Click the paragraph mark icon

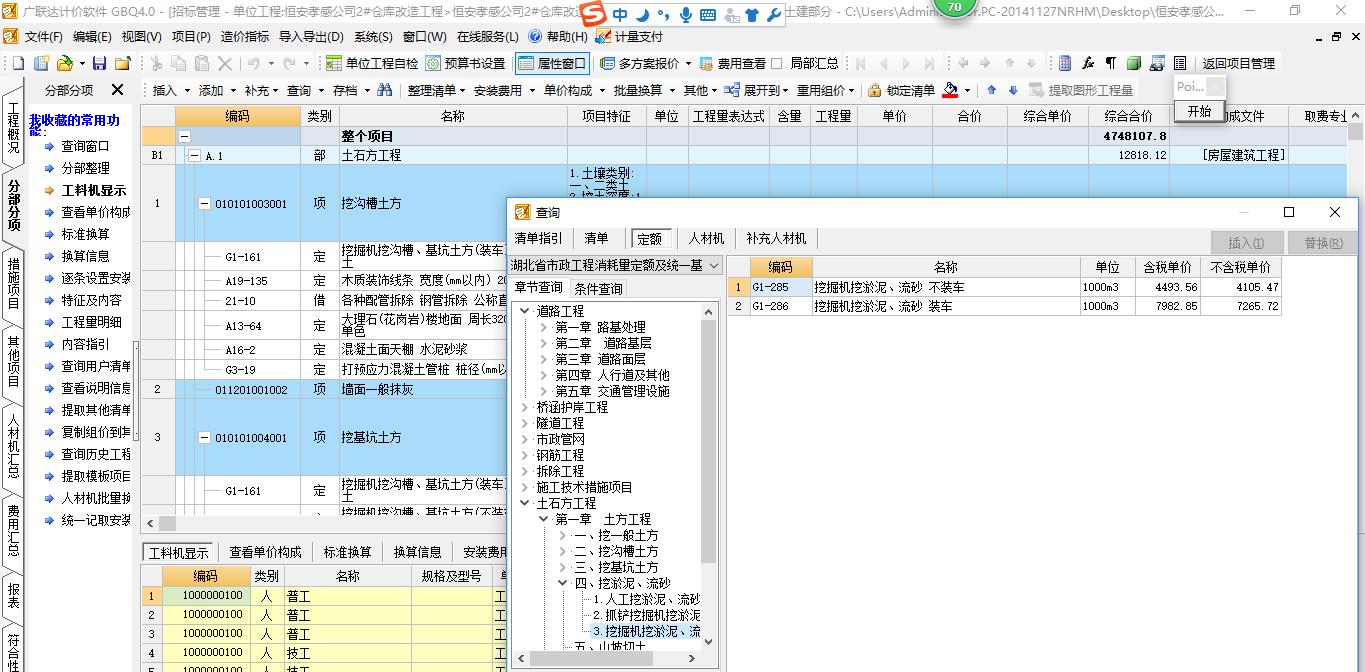(x=1110, y=63)
